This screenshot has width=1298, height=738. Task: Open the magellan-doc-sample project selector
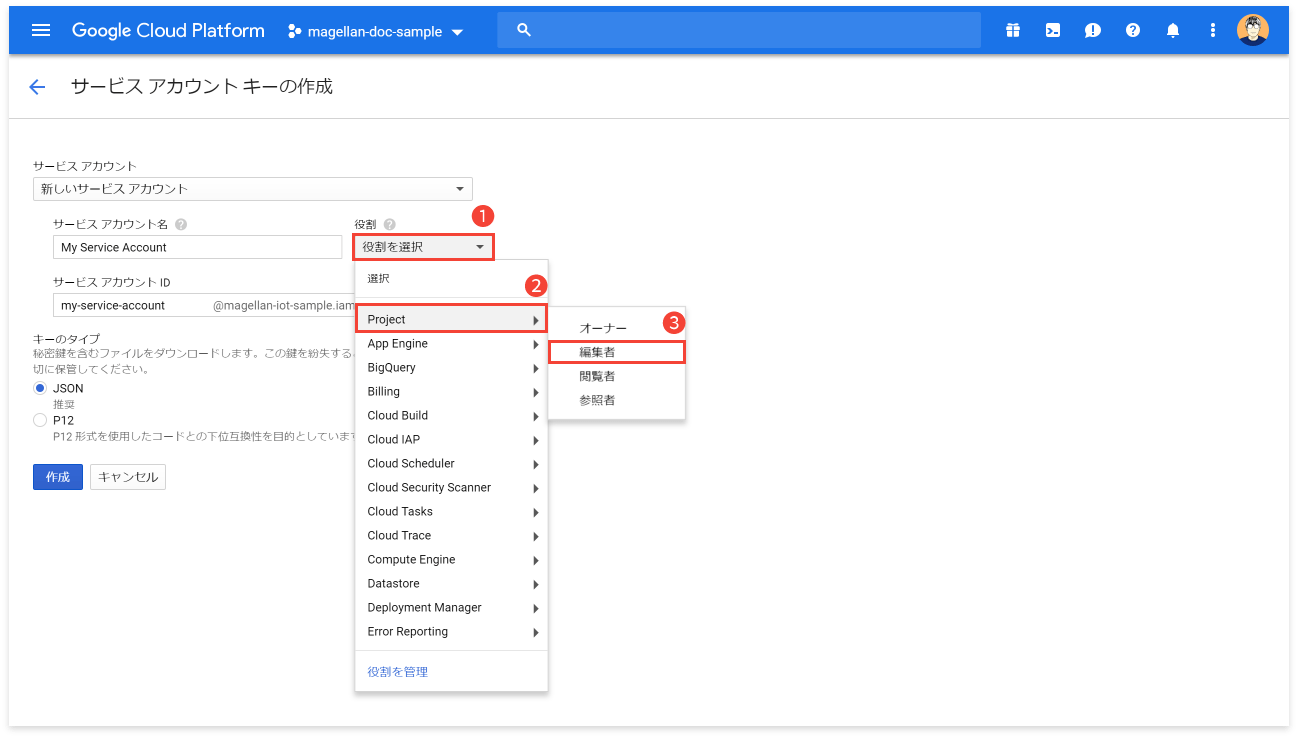(376, 31)
